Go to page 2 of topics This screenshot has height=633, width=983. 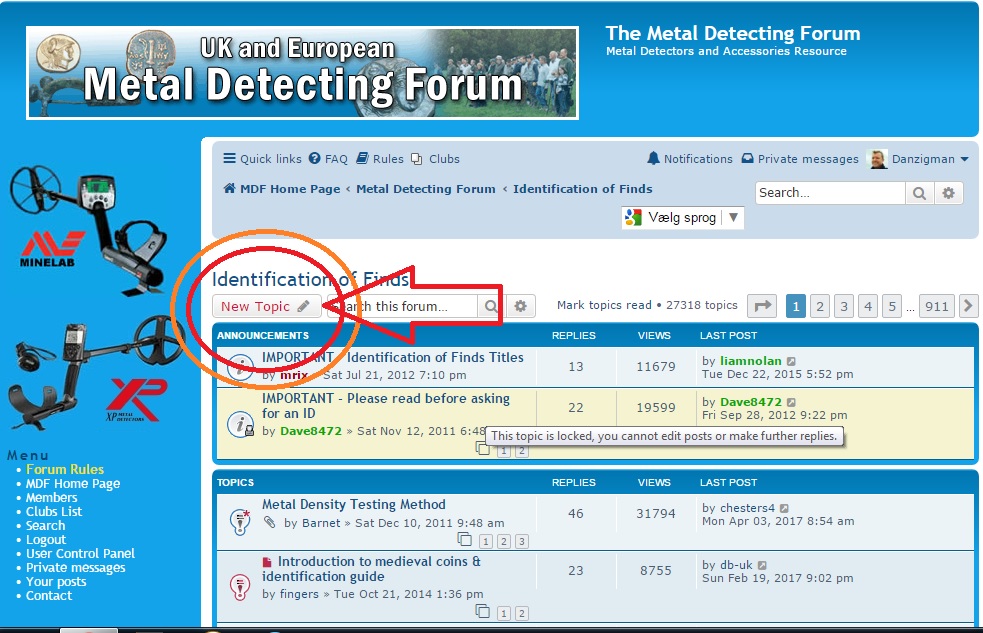pos(819,306)
